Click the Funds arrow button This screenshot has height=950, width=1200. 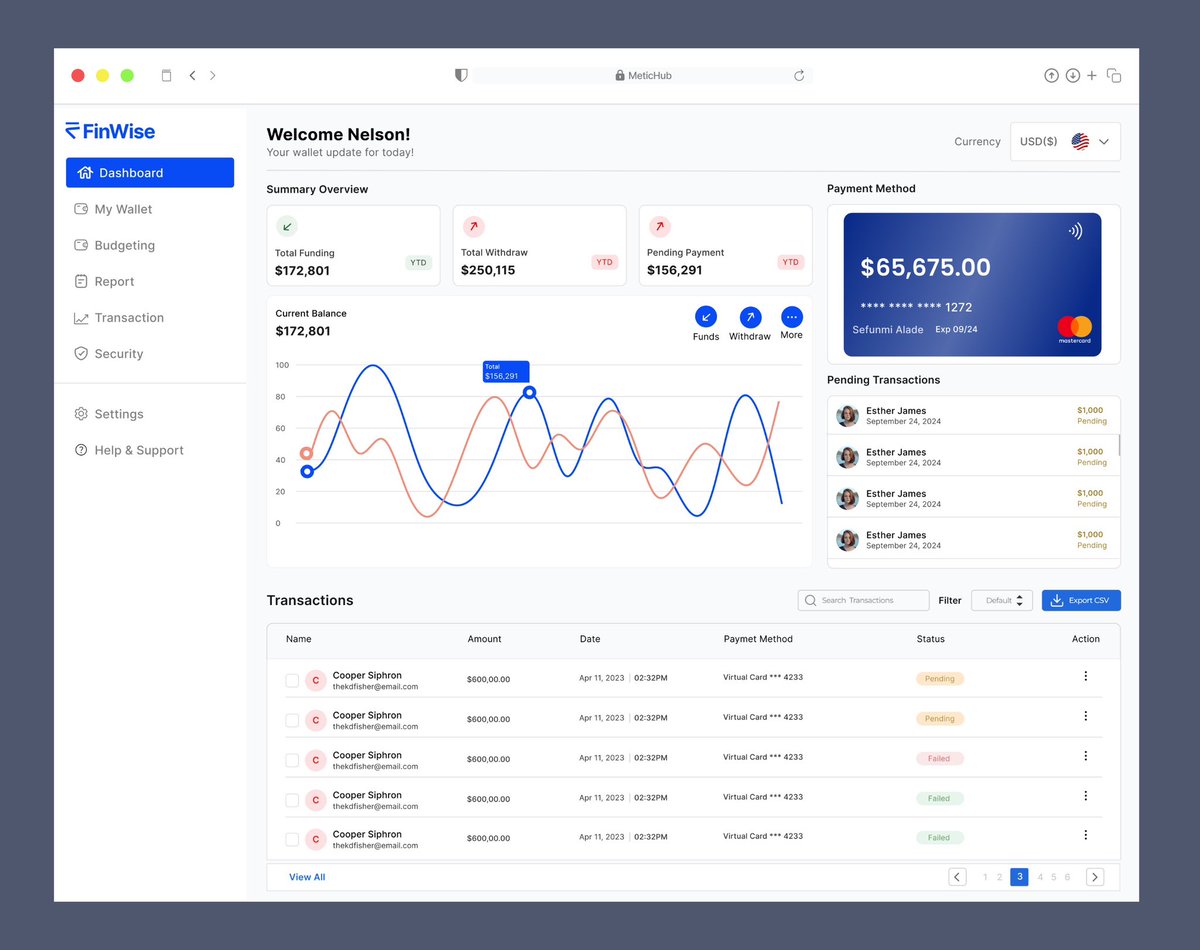pos(706,317)
